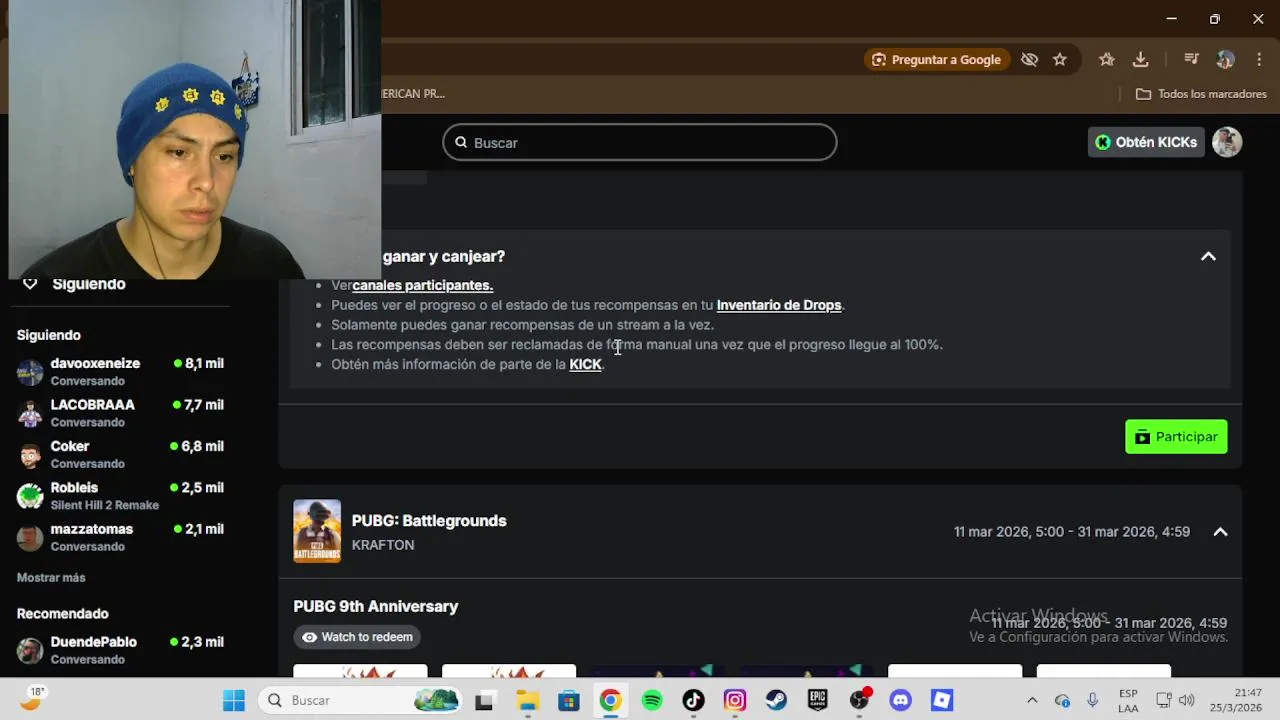Open davooxeneize channel in sidebar
Screen dimensions: 1280x720
[120, 372]
